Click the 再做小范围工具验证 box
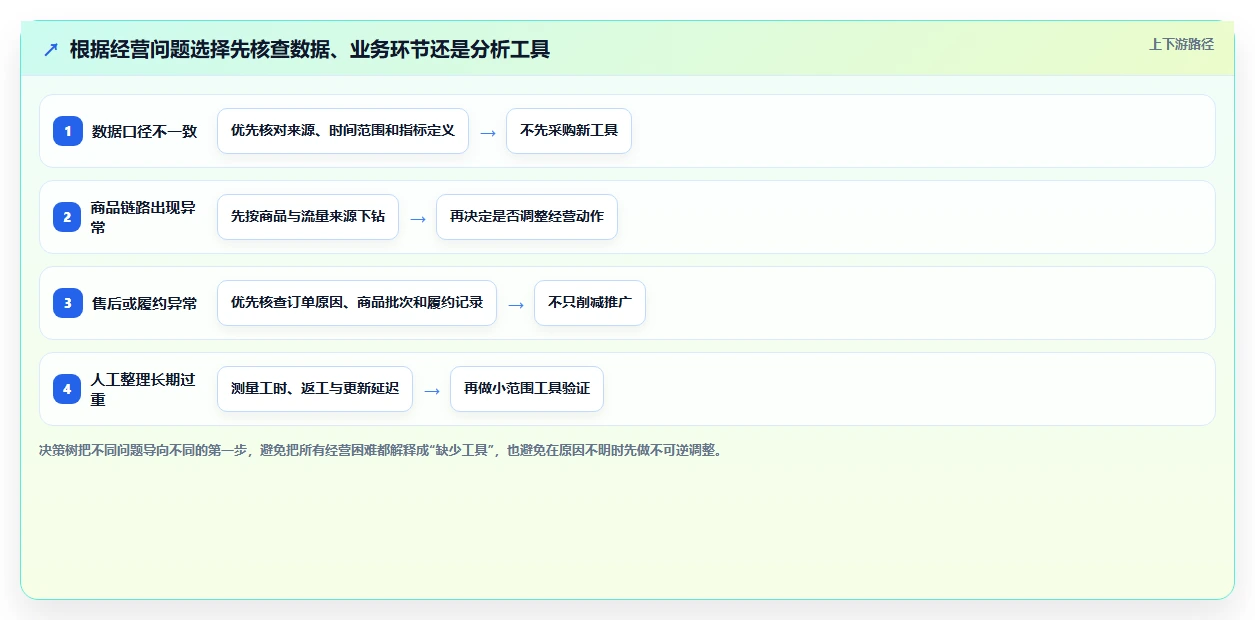Image resolution: width=1255 pixels, height=620 pixels. [527, 389]
